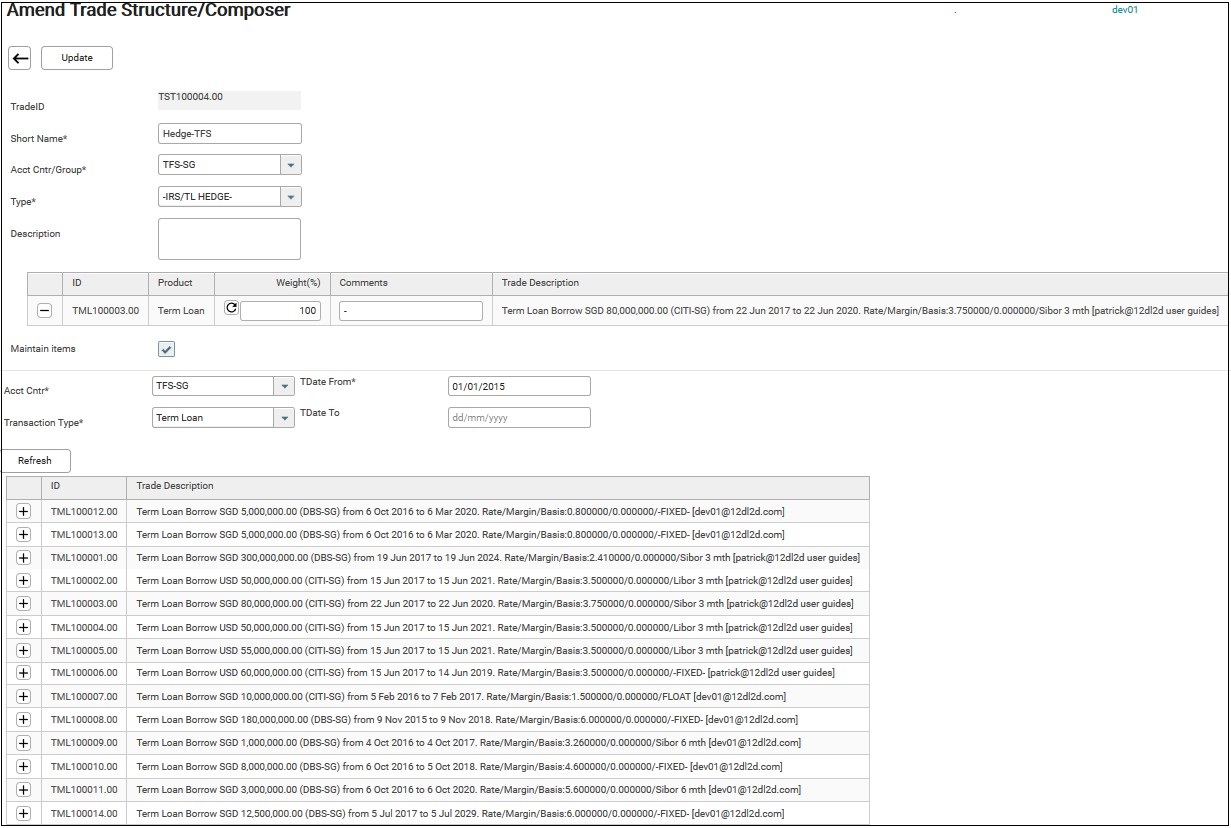Add trade TML100004.00 with plus icon
This screenshot has width=1231, height=828.
click(x=24, y=627)
